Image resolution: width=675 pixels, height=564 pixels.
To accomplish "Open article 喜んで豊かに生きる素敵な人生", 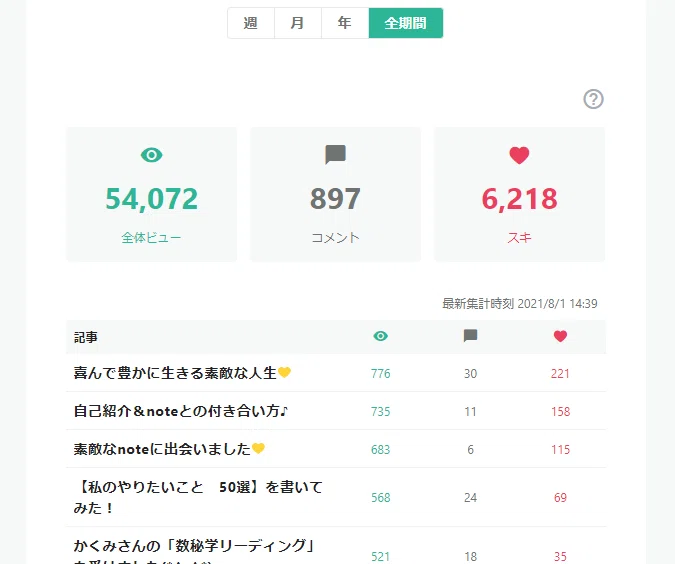I will (183, 373).
